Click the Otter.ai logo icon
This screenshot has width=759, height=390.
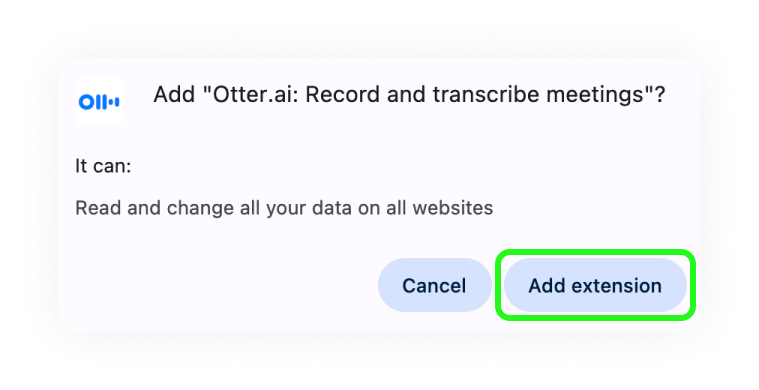[99, 102]
